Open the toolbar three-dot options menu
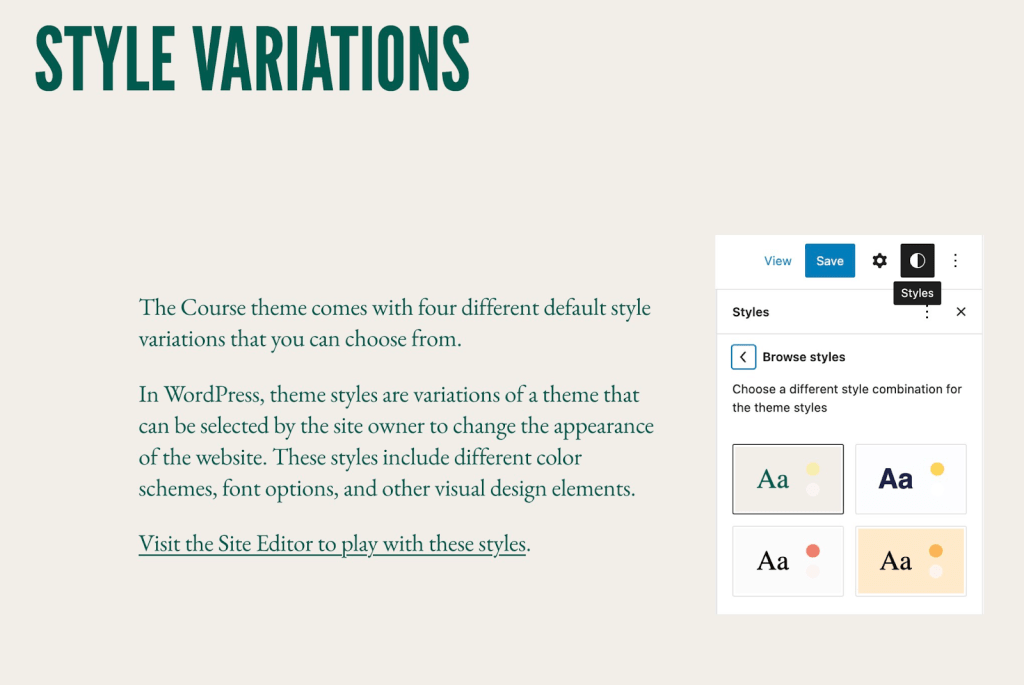Viewport: 1024px width, 685px height. pyautogui.click(x=956, y=260)
